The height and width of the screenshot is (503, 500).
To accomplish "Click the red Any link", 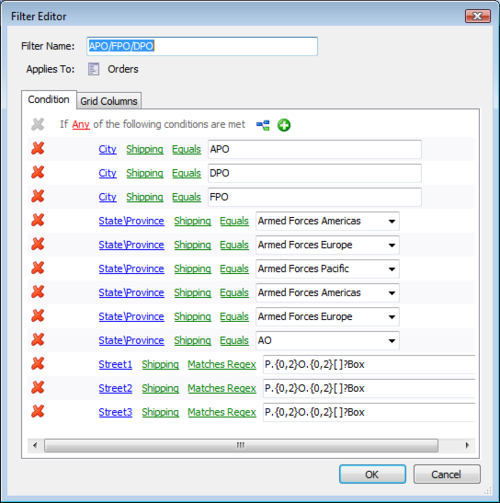I will pyautogui.click(x=81, y=124).
